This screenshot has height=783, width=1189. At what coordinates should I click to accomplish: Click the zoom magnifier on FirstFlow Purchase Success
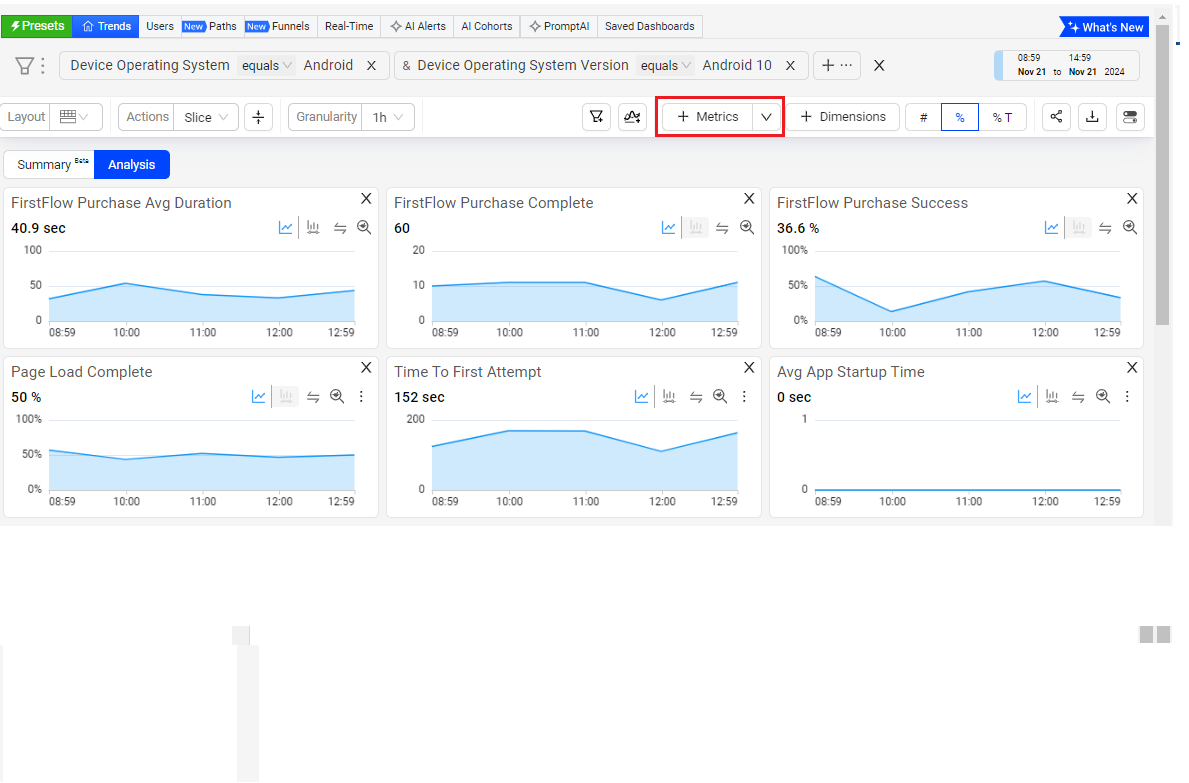[x=1130, y=228]
